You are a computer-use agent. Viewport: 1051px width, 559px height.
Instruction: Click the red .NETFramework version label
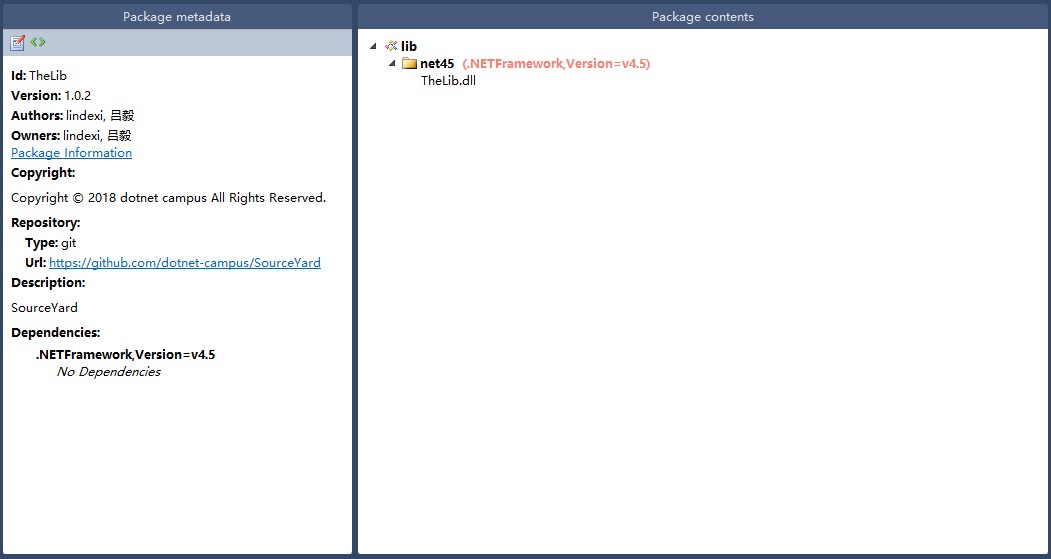tap(556, 64)
